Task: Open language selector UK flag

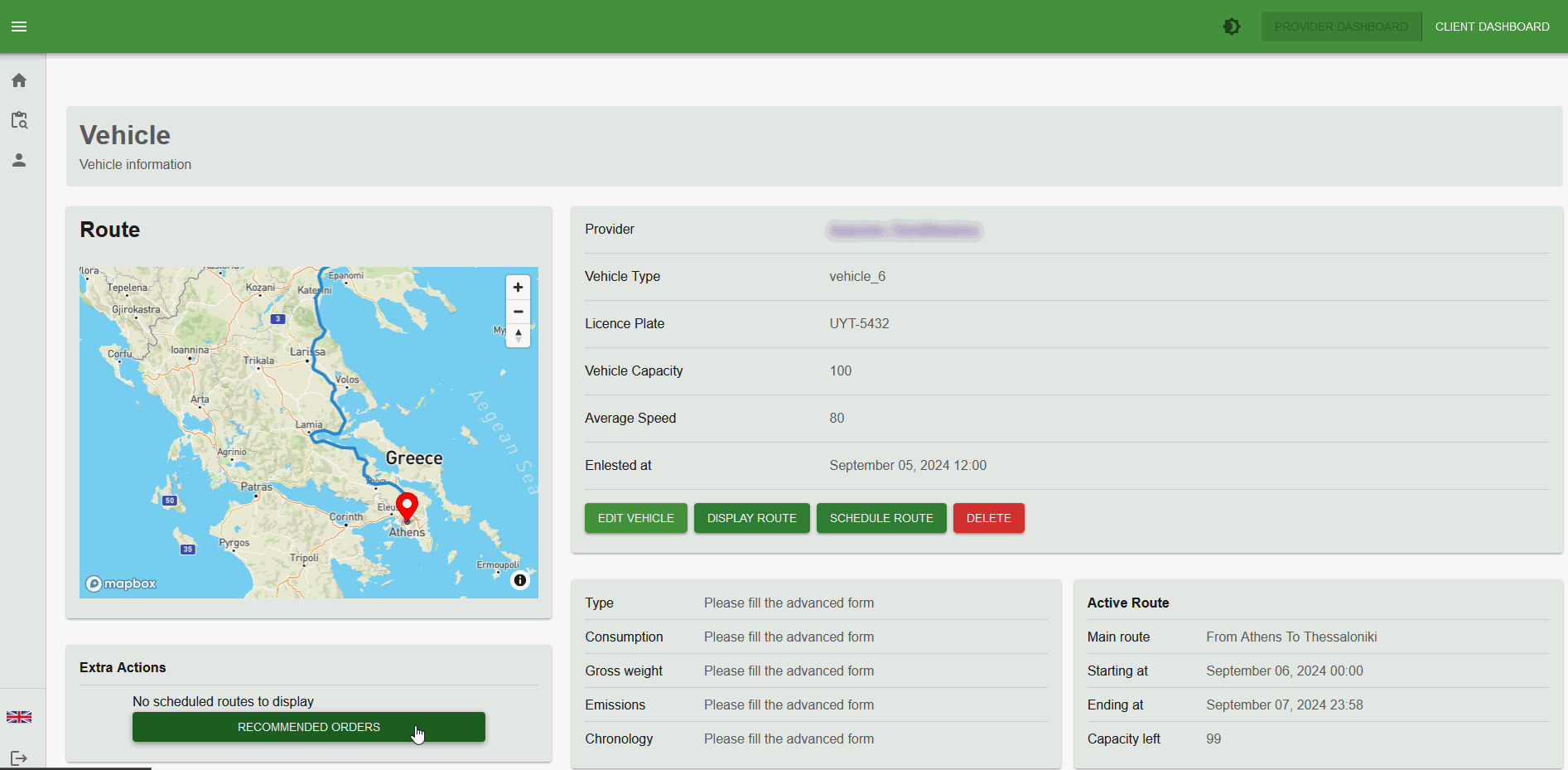Action: tap(19, 717)
